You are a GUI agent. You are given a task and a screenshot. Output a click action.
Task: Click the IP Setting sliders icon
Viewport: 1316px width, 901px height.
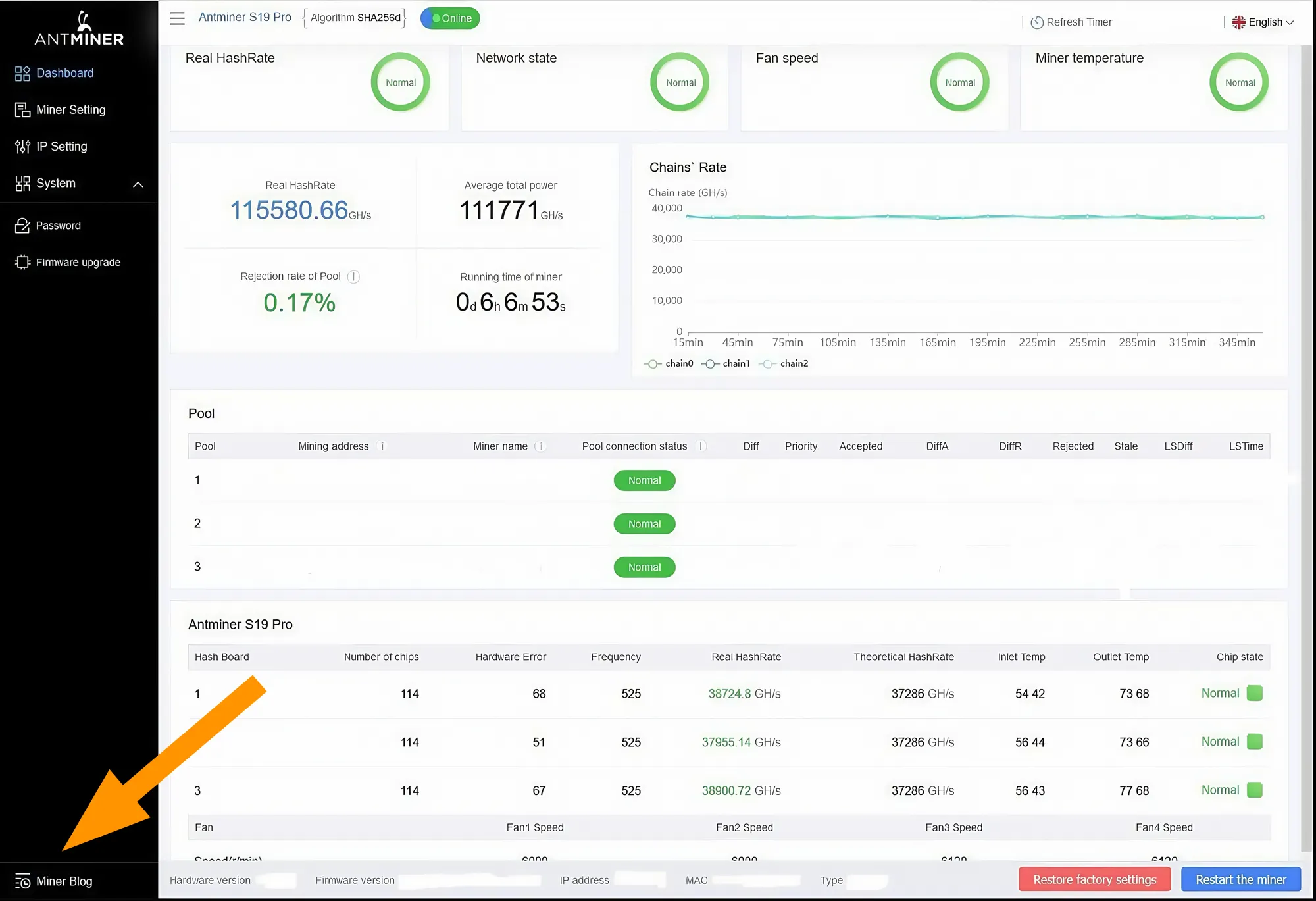[x=22, y=147]
